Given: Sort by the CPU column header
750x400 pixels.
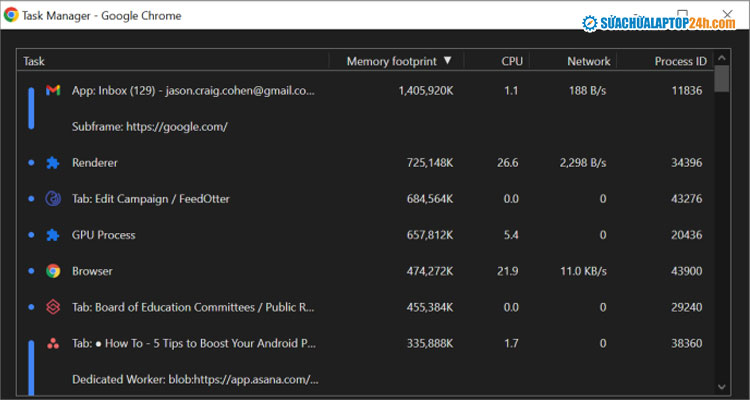Looking at the screenshot, I should tap(511, 61).
